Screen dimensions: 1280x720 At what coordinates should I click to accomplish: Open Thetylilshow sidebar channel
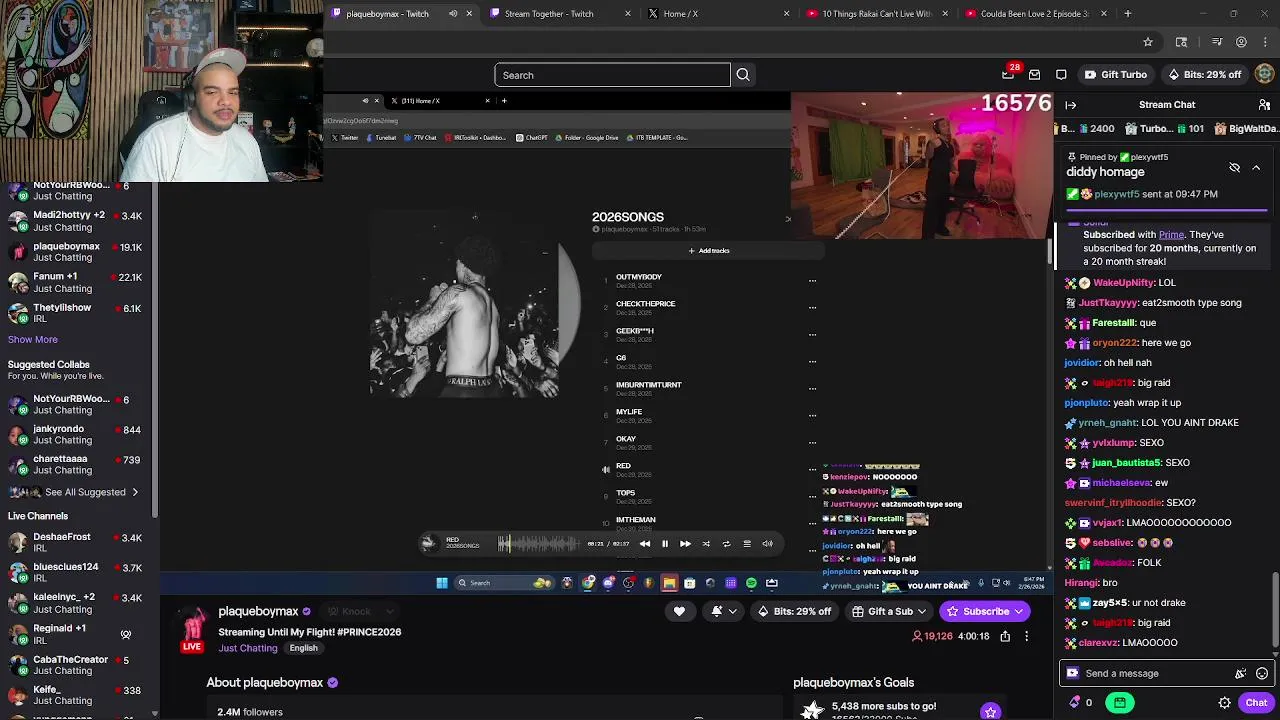point(76,313)
